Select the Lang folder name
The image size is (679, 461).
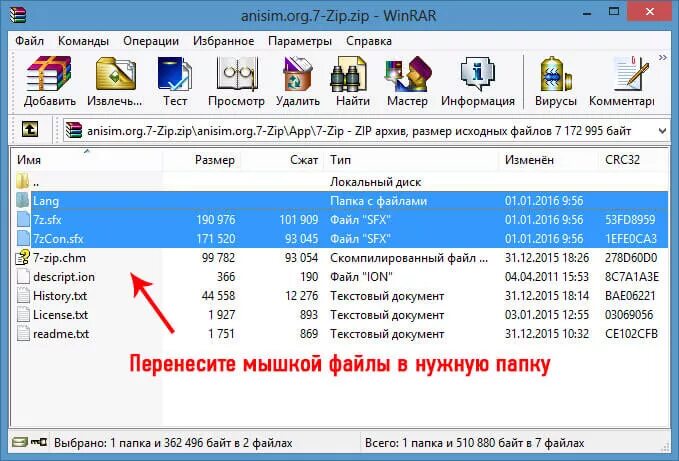pos(46,201)
